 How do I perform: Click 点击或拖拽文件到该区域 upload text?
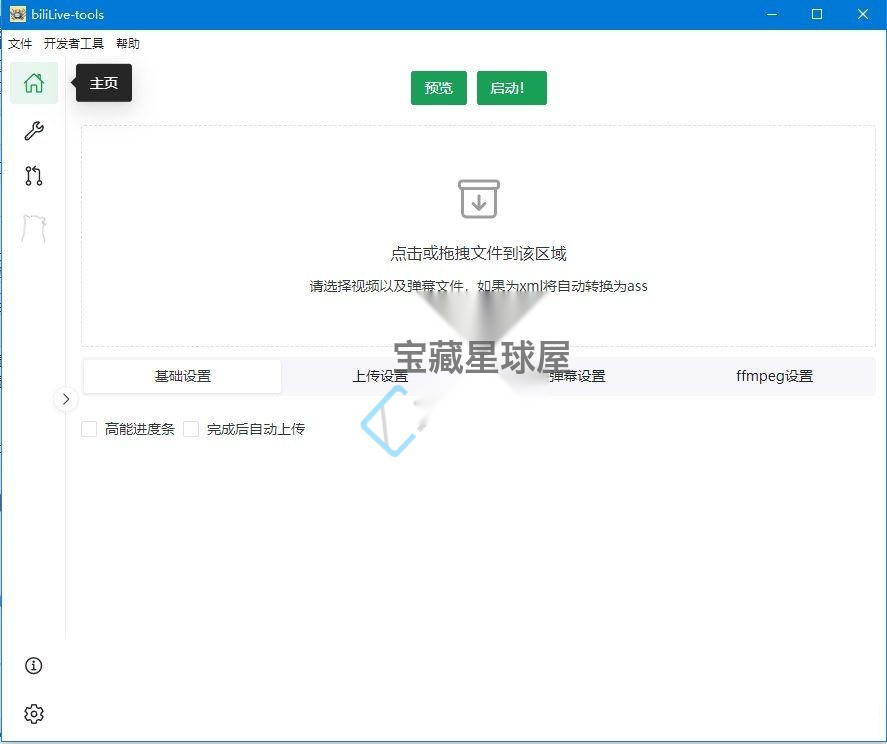479,253
